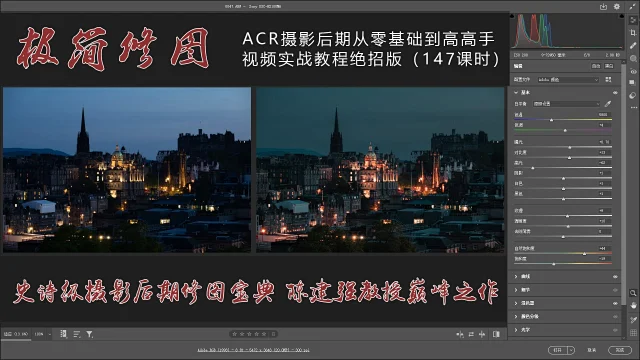
Task: Open the settings gear icon
Action: [617, 7]
